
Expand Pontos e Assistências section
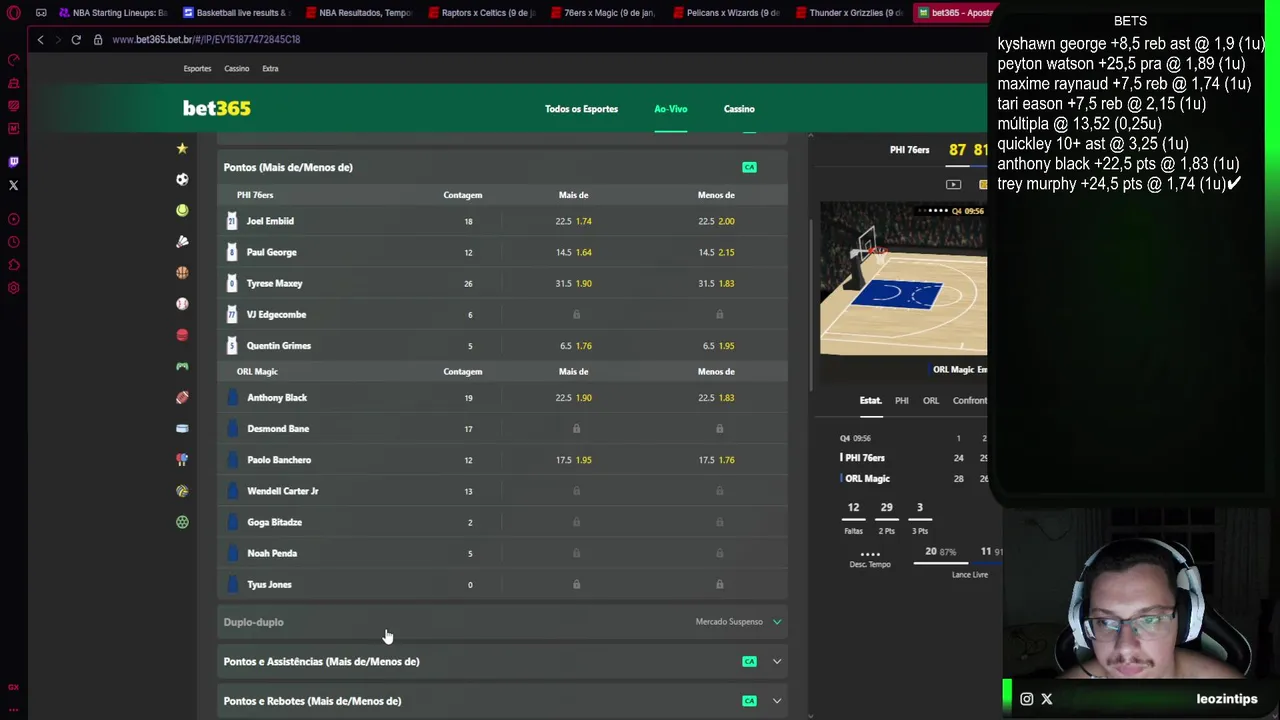coord(503,661)
